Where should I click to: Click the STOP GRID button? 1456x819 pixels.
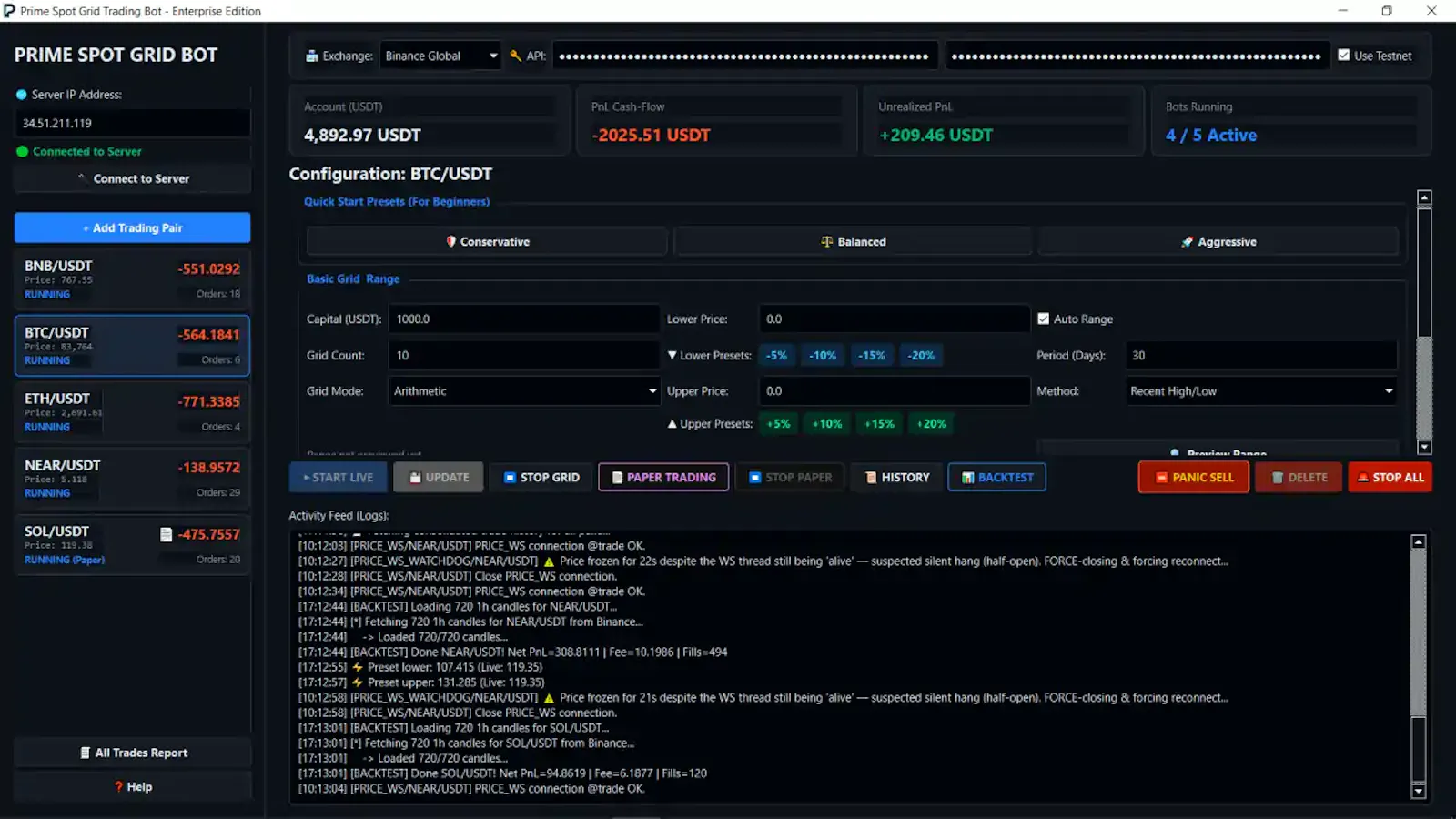click(541, 477)
